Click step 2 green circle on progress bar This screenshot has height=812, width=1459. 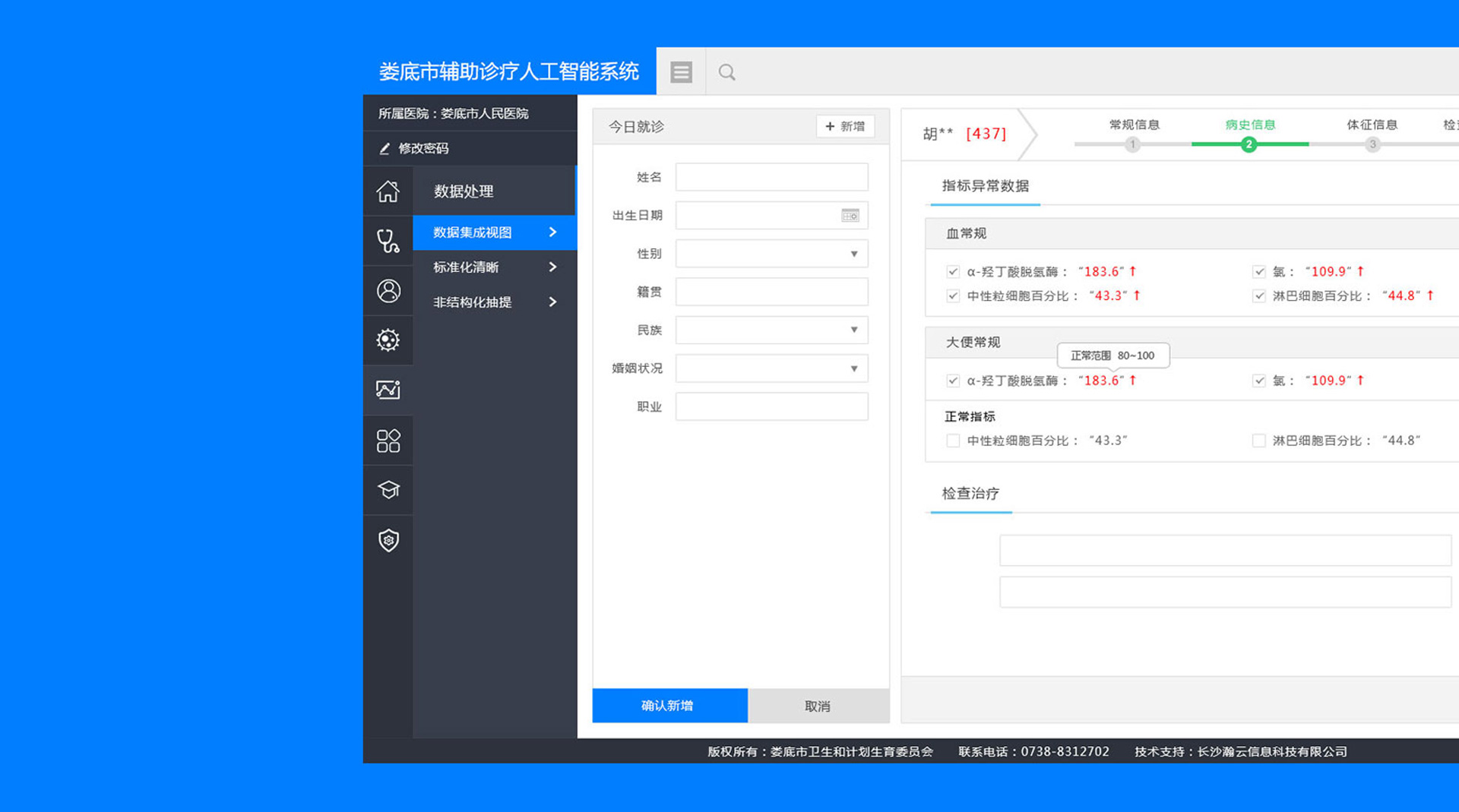(x=1249, y=144)
